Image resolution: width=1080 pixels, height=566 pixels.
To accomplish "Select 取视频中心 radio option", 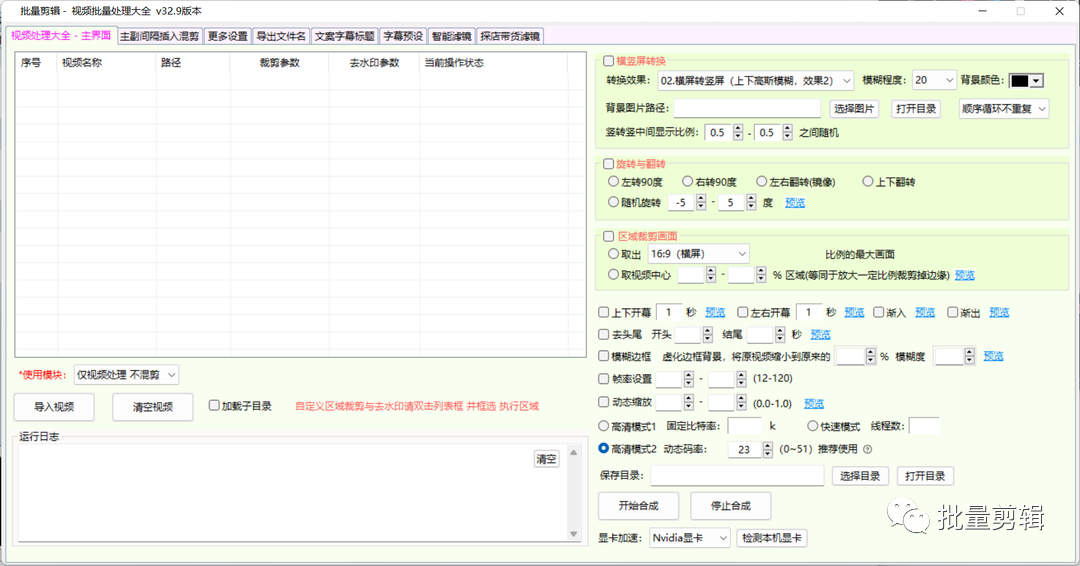I will 613,275.
